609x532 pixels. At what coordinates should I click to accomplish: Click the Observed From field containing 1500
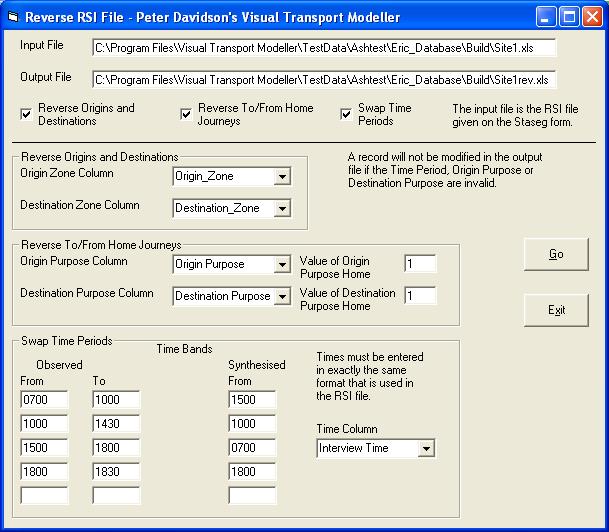coord(44,448)
